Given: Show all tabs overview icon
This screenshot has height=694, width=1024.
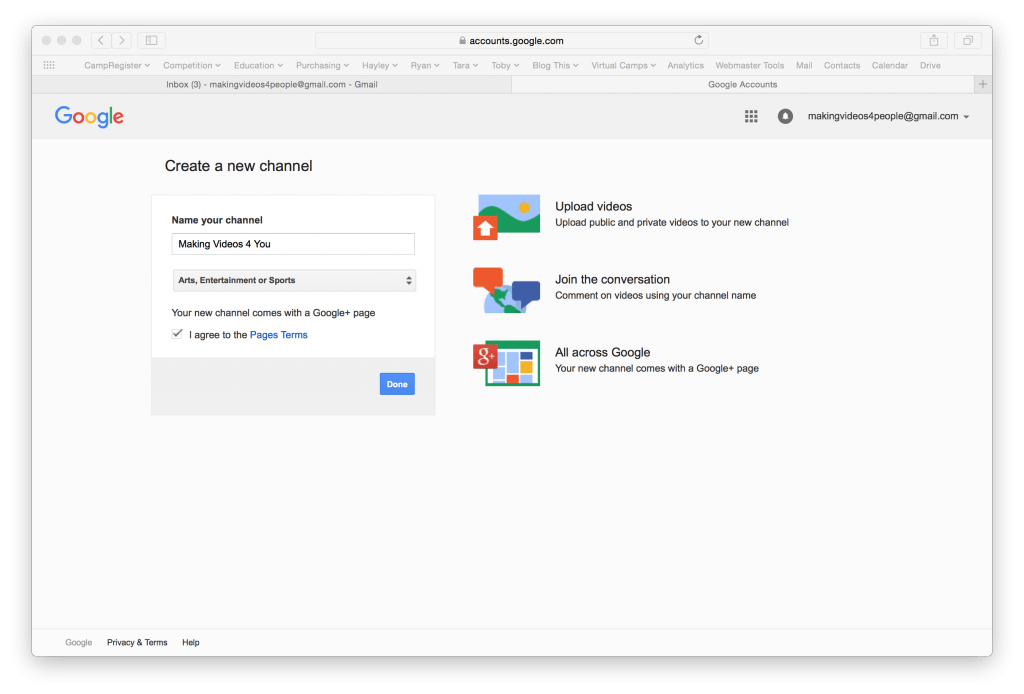Looking at the screenshot, I should (968, 40).
